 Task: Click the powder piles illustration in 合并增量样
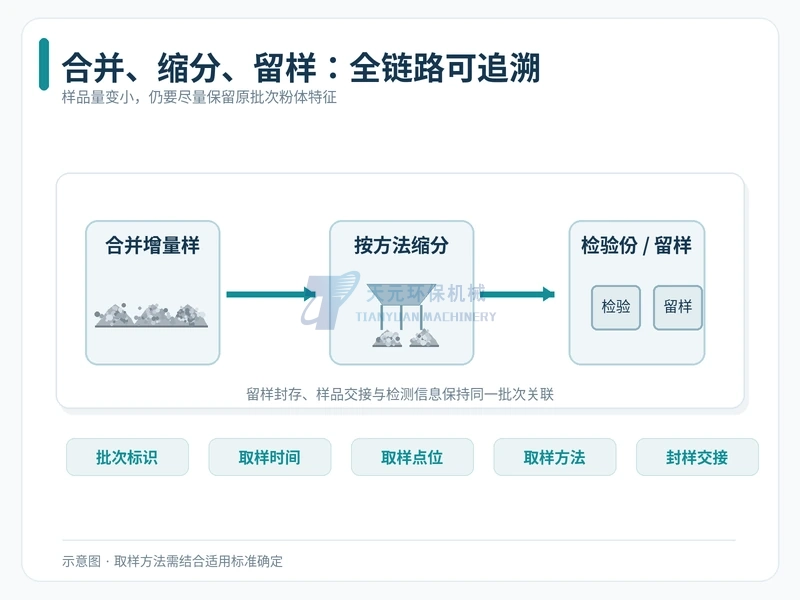152,315
